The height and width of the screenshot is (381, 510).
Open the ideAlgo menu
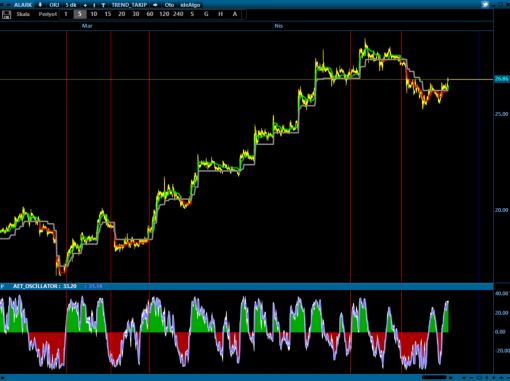190,5
